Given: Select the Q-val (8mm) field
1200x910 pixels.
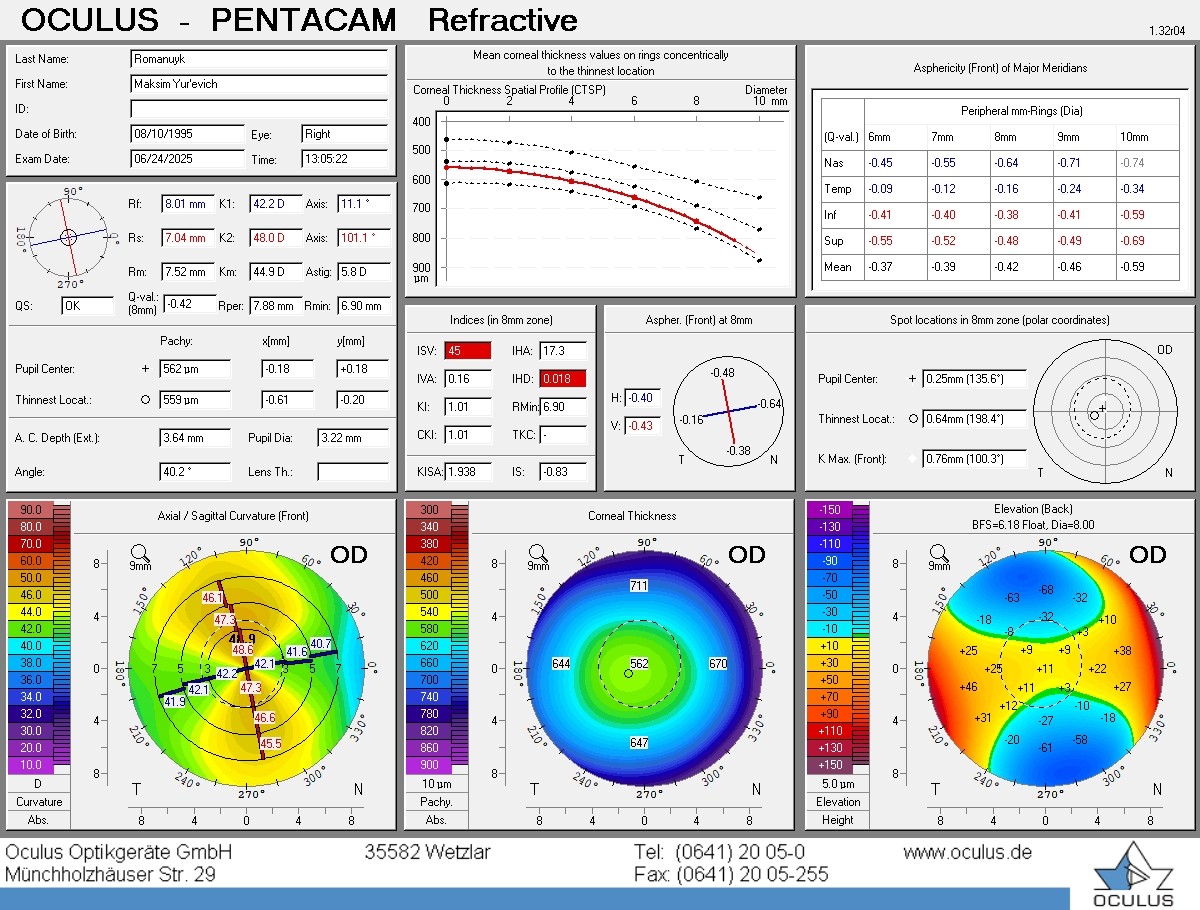Looking at the screenshot, I should (x=188, y=304).
